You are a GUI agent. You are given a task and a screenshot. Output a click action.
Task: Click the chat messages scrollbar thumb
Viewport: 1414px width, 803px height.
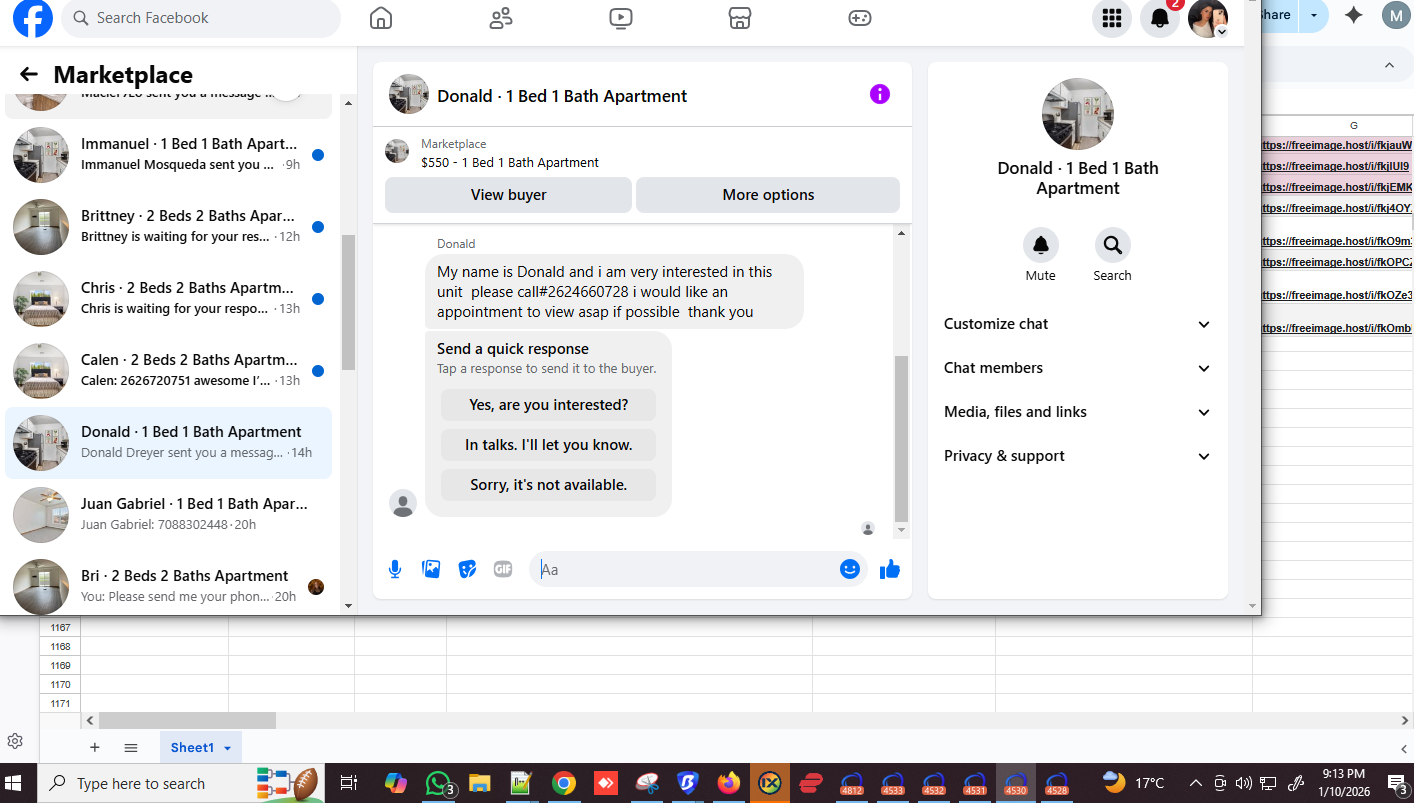[901, 439]
